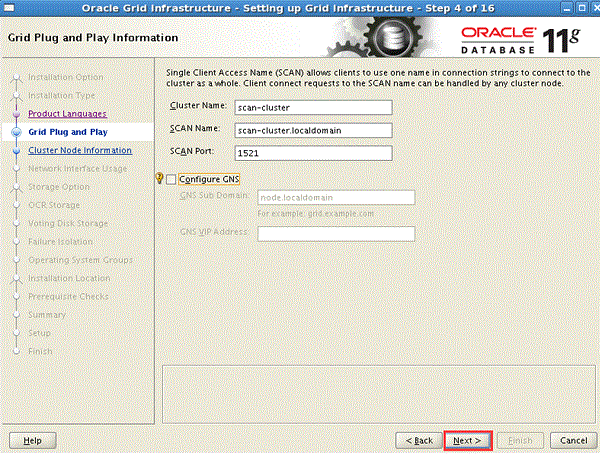Click the Storage Option step
Screen dimensions: 600x454
(x=59, y=187)
